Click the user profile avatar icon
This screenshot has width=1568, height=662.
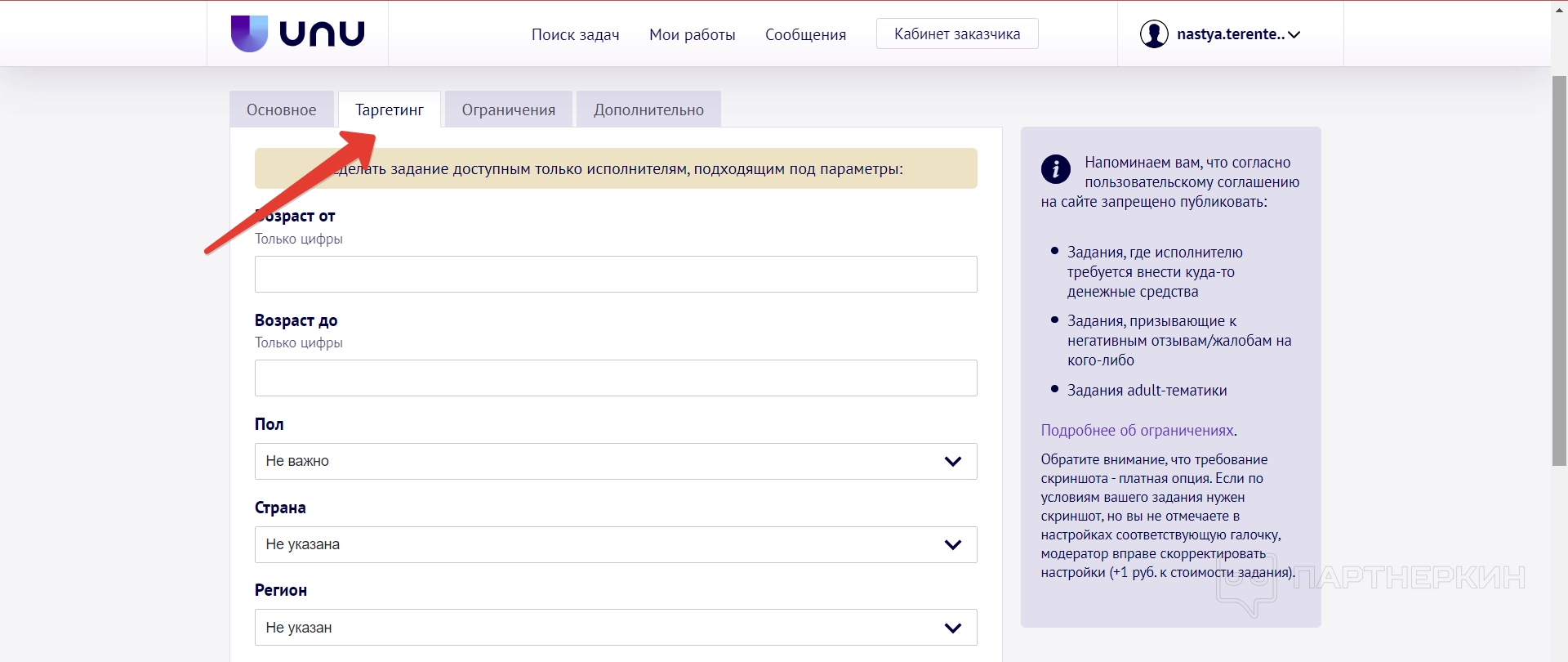(x=1154, y=34)
